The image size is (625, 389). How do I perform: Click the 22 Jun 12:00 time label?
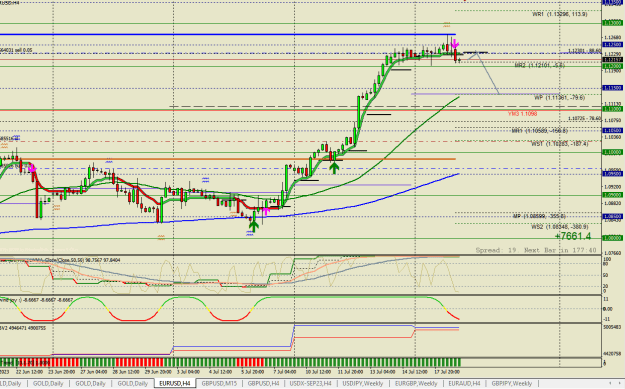tap(29, 372)
